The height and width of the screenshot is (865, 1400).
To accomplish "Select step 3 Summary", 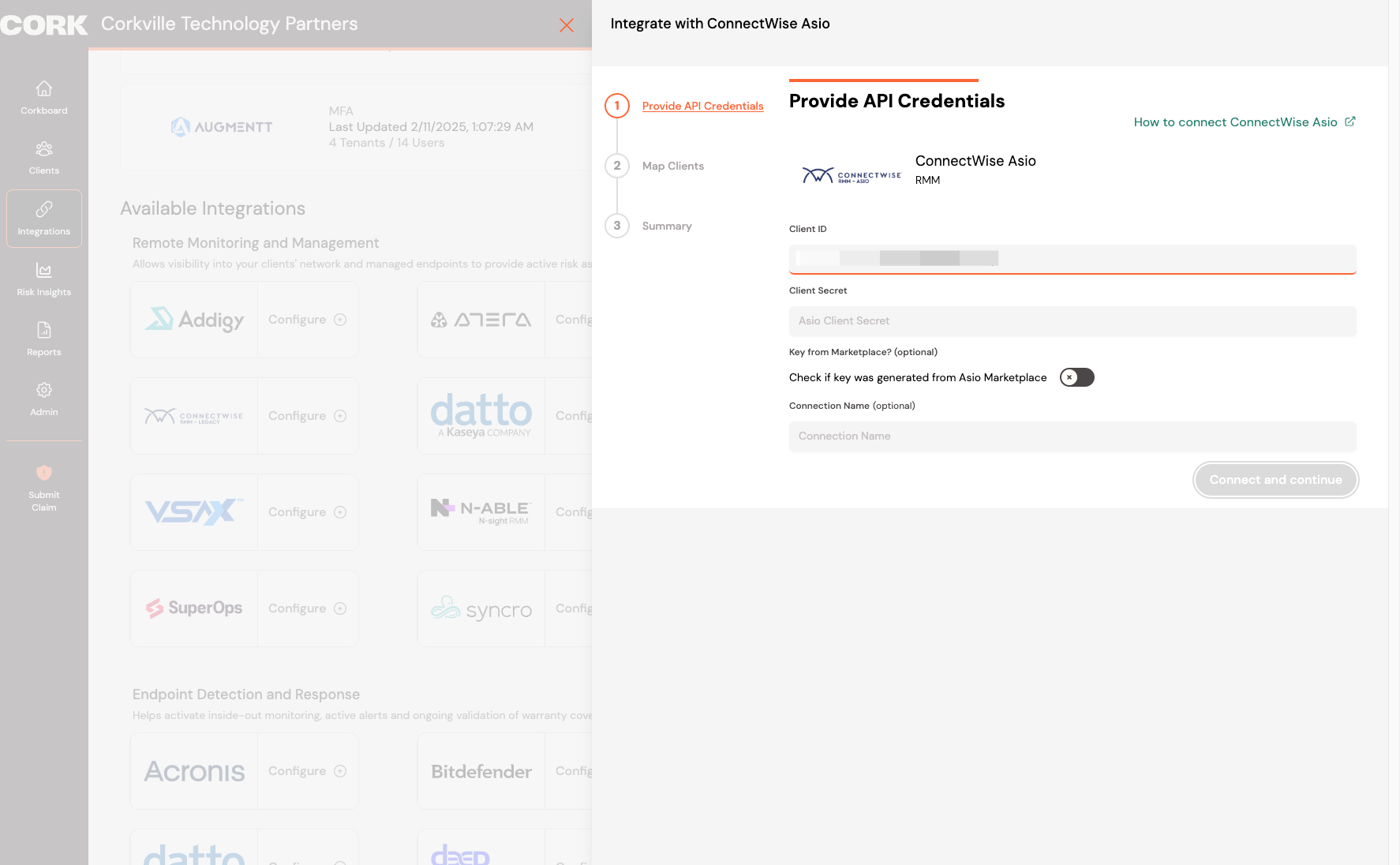I will [667, 226].
